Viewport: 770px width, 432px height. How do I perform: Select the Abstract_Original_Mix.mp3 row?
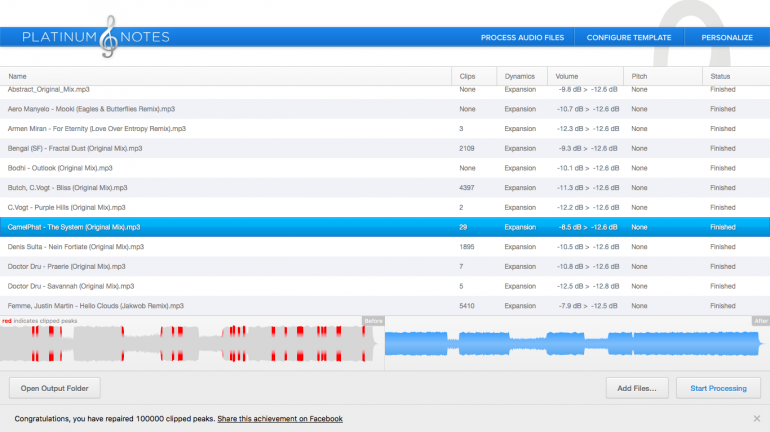click(x=385, y=90)
